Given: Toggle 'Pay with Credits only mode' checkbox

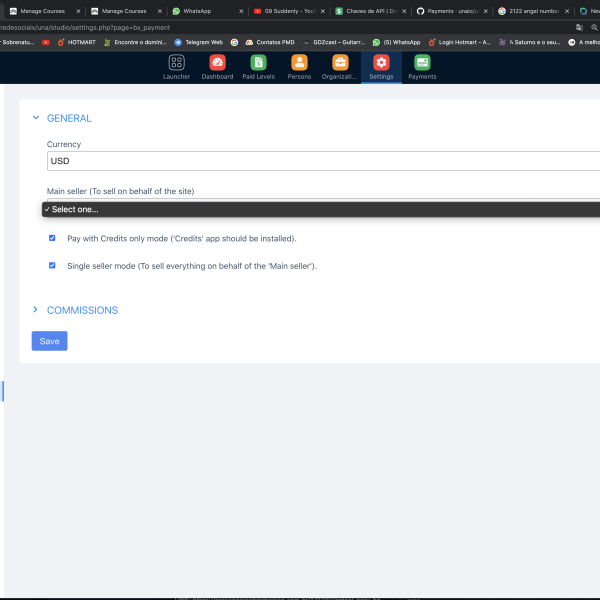Looking at the screenshot, I should [52, 239].
